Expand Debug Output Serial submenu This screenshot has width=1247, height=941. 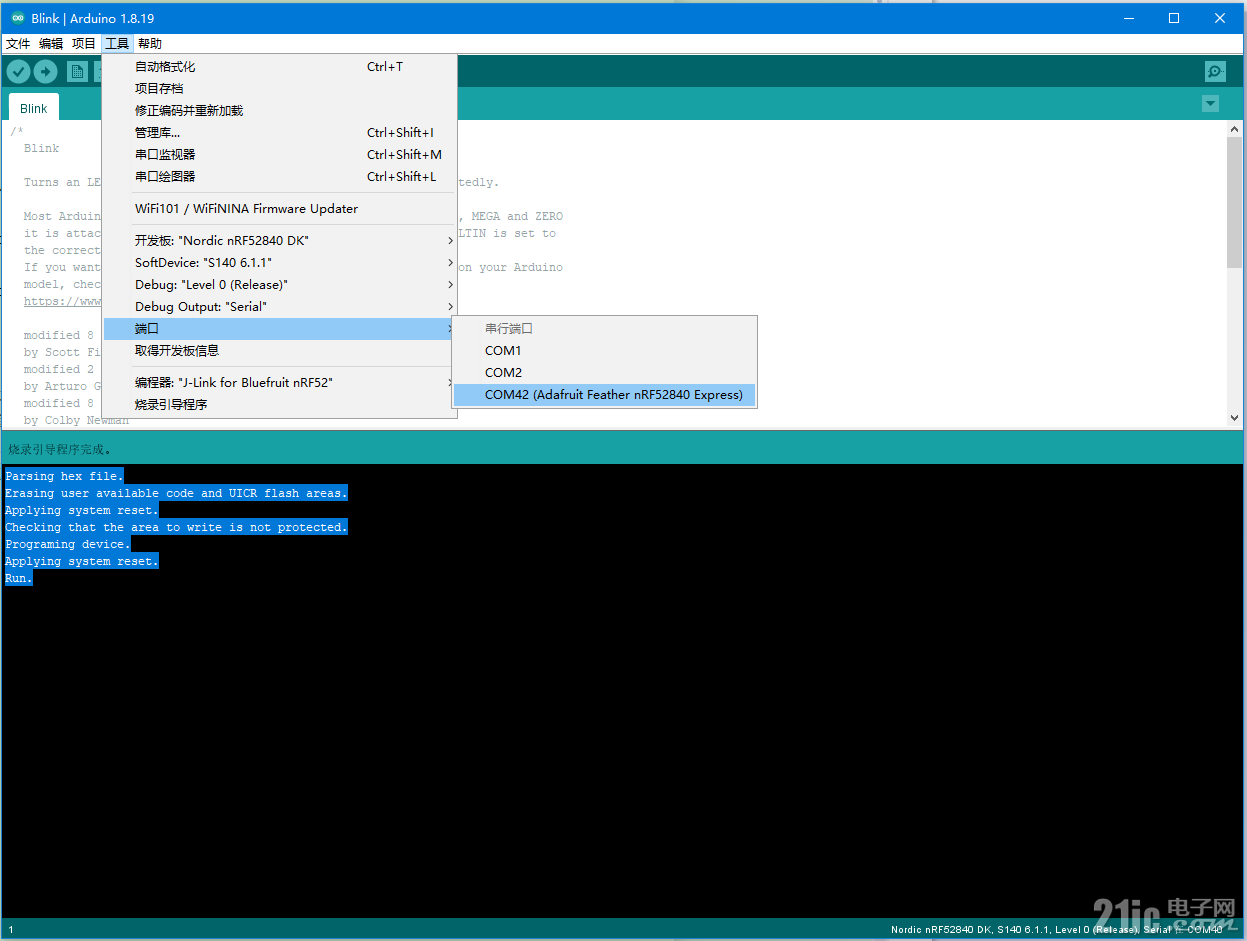280,307
